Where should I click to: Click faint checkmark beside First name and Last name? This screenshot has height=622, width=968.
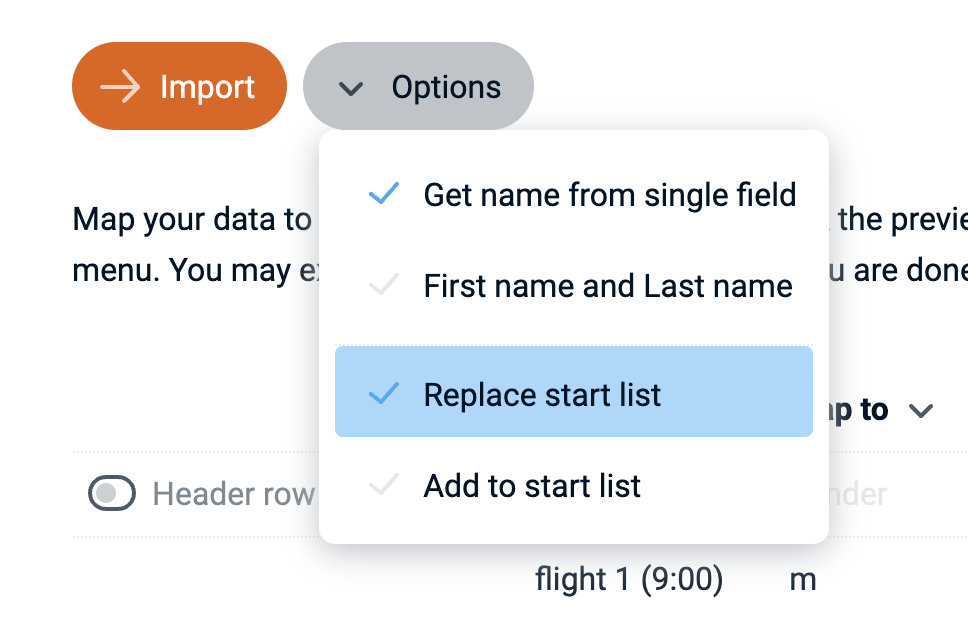(x=384, y=287)
